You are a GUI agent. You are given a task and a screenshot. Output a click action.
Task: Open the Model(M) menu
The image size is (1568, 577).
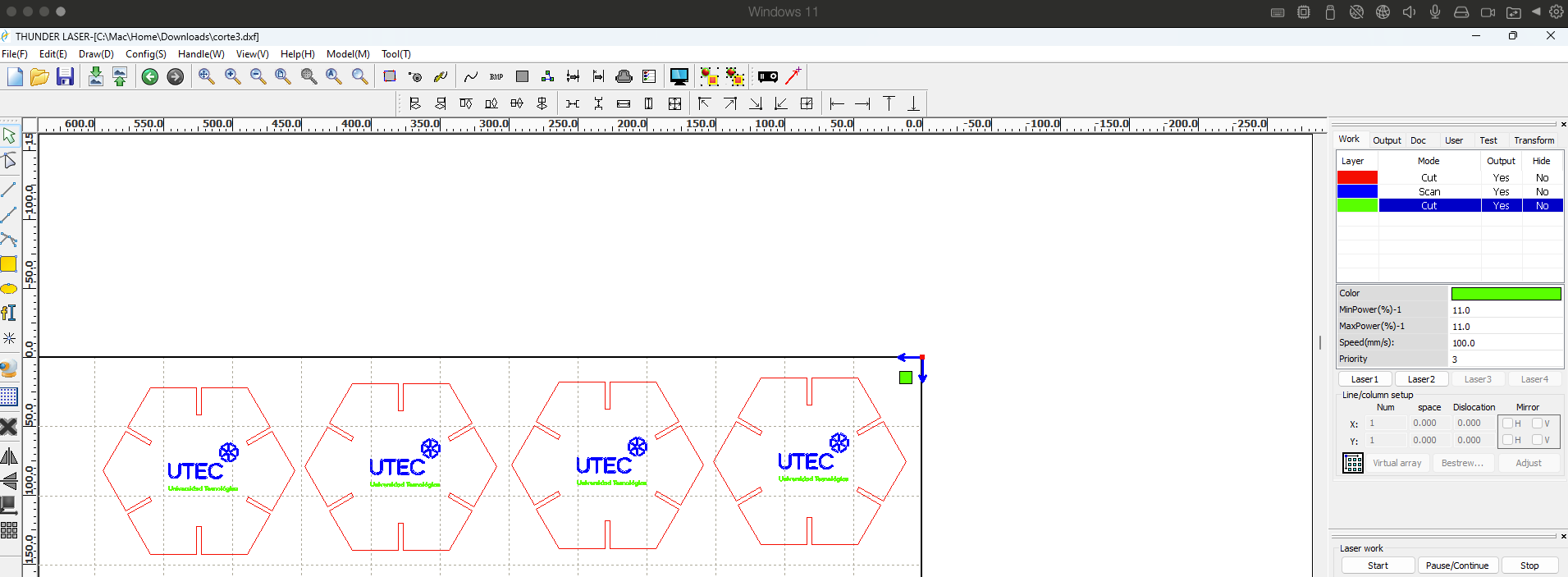point(348,54)
